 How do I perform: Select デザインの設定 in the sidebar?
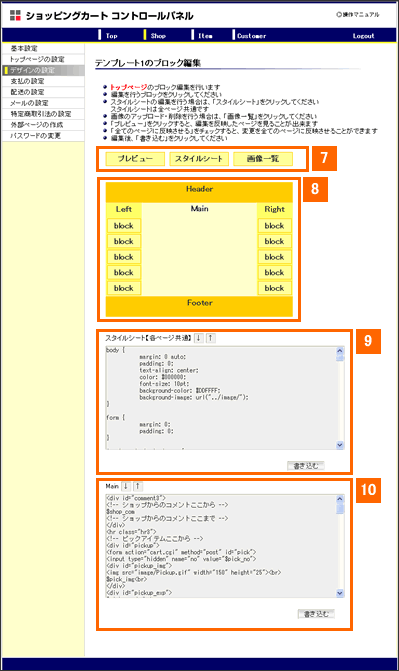[x=43, y=70]
